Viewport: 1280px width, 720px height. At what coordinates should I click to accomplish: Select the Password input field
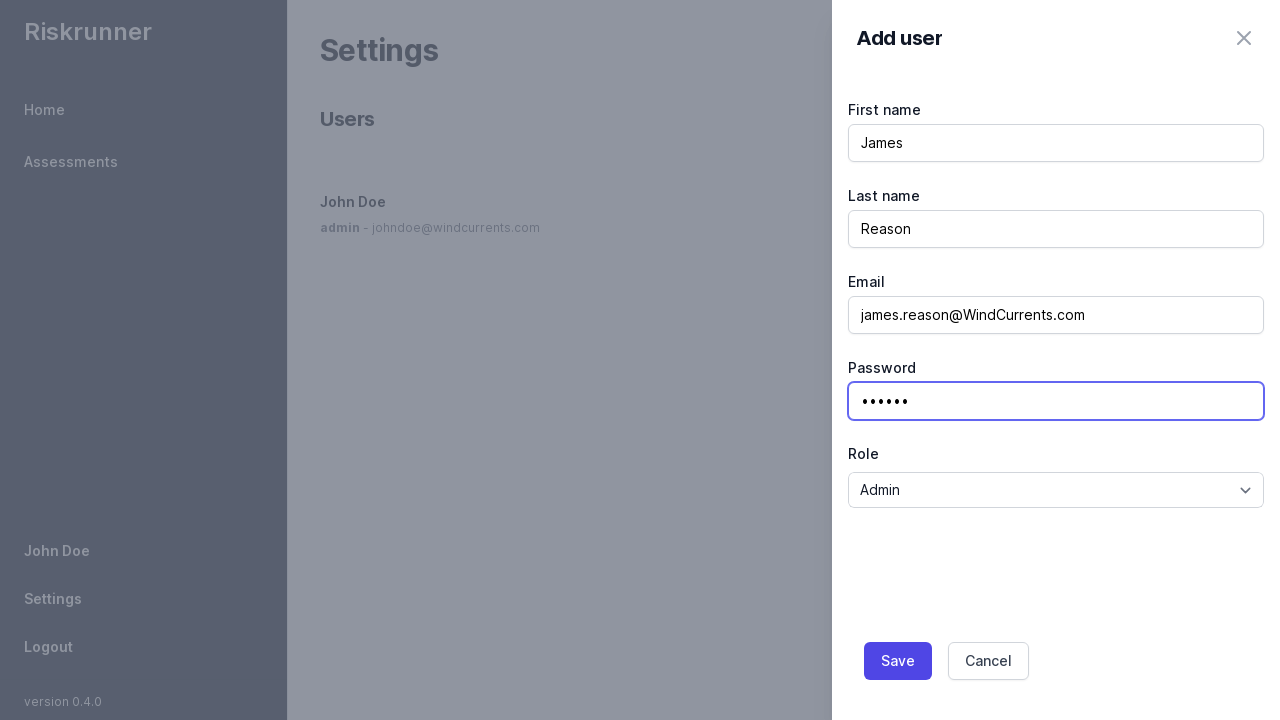click(1055, 401)
